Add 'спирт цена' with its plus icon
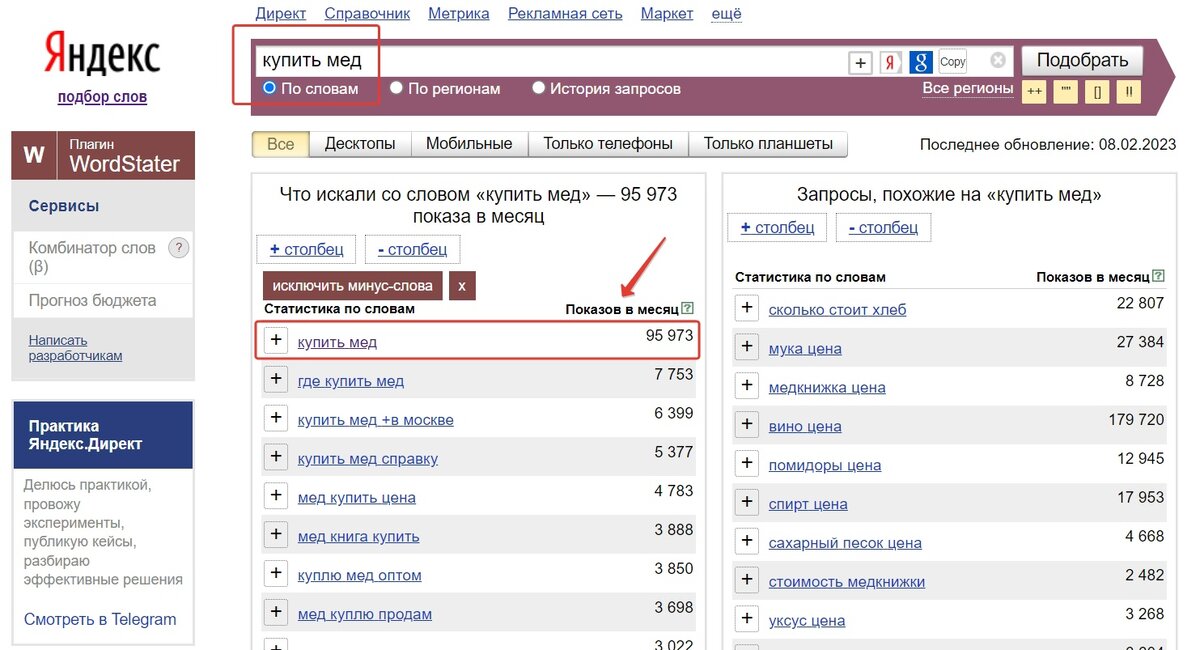Viewport: 1200px width, 650px height. pos(747,503)
